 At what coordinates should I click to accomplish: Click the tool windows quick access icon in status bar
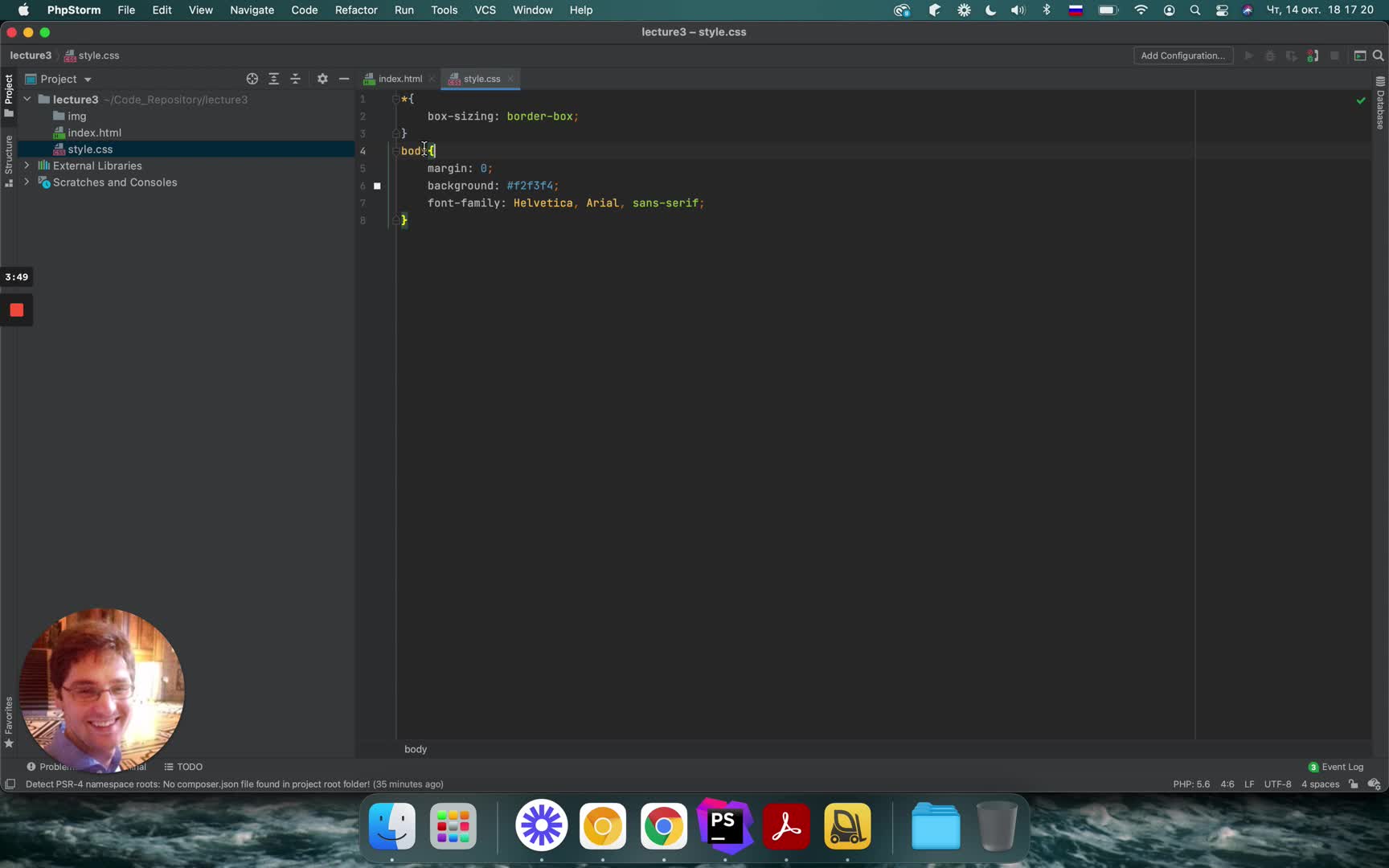[10, 784]
